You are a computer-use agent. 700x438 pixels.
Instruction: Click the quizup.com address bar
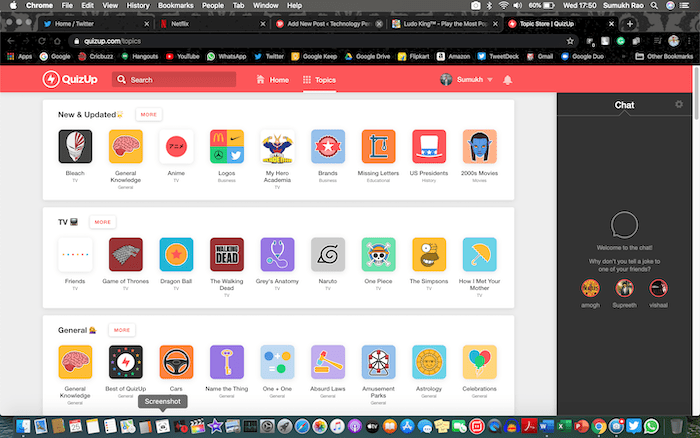pos(321,41)
